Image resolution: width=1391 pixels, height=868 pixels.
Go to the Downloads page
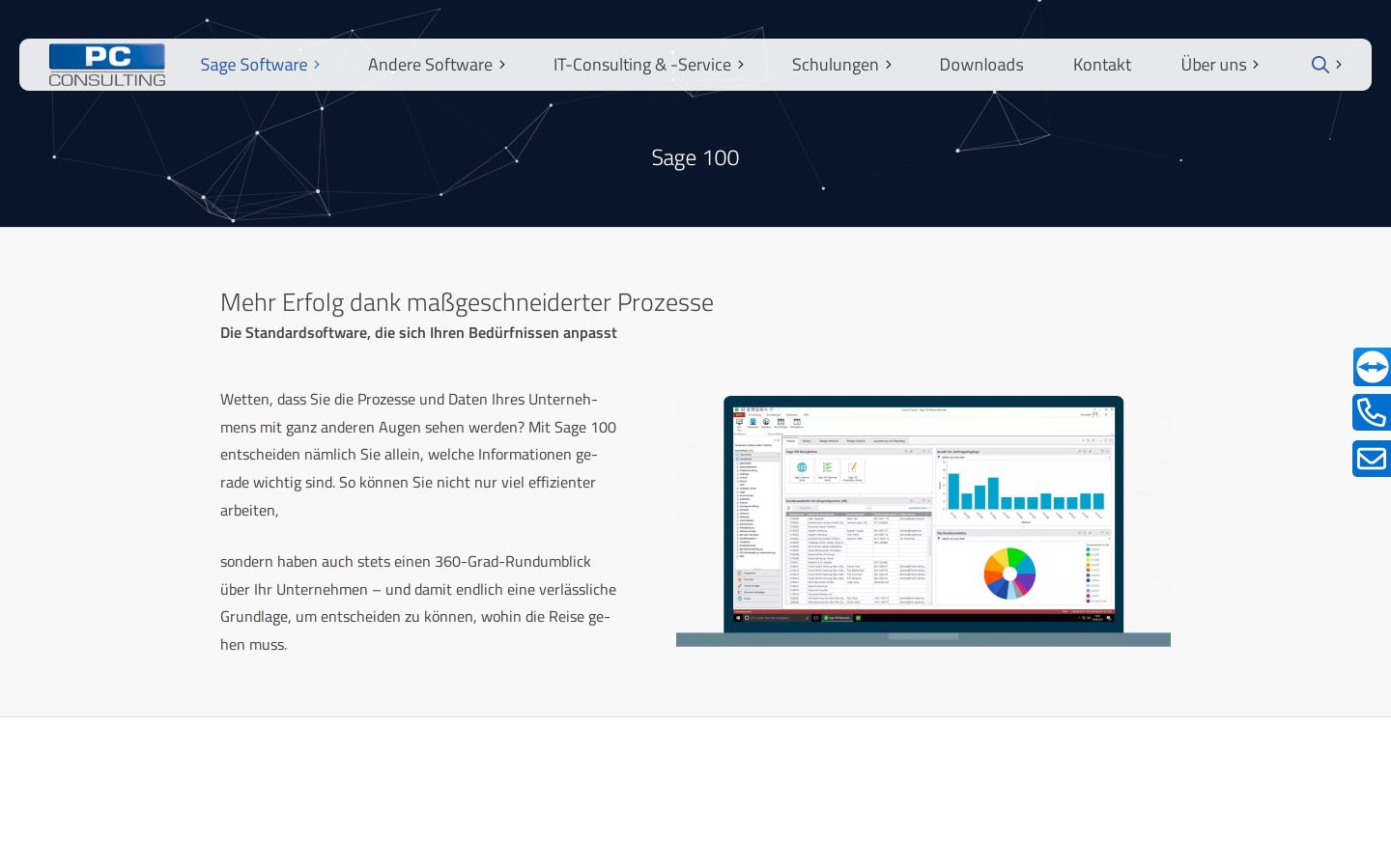click(981, 65)
